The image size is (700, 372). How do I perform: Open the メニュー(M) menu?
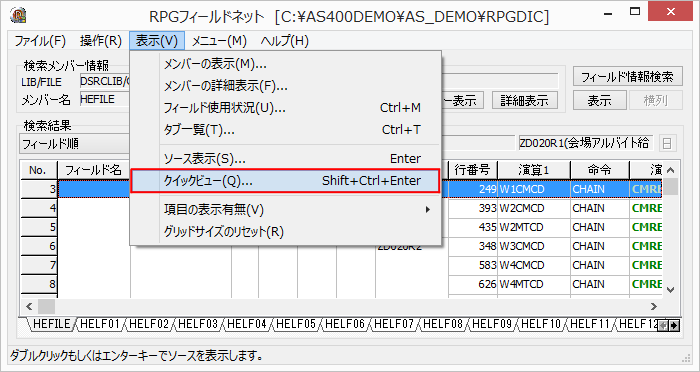click(219, 41)
